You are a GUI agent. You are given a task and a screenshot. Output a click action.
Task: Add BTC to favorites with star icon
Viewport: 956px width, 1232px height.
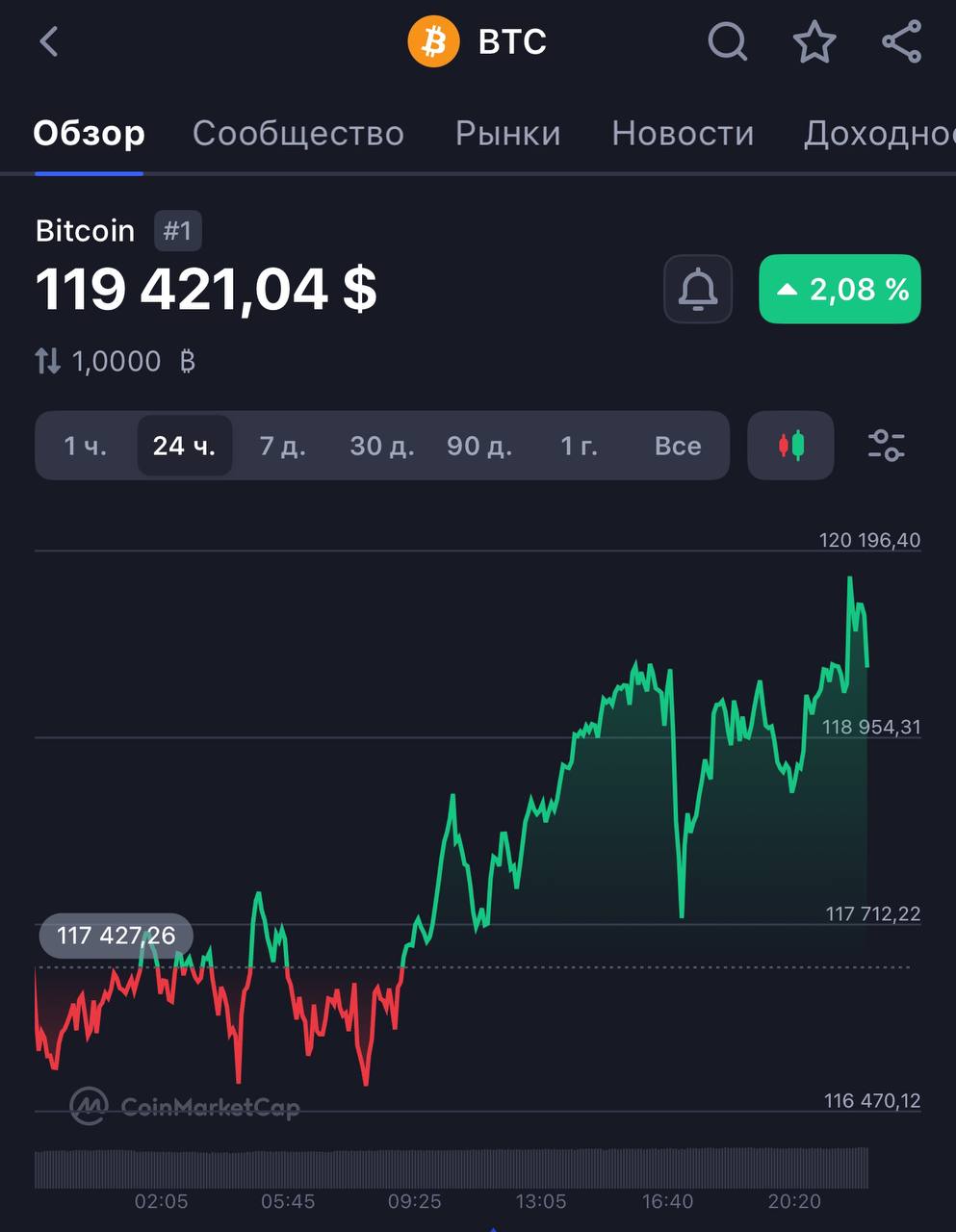pos(814,42)
